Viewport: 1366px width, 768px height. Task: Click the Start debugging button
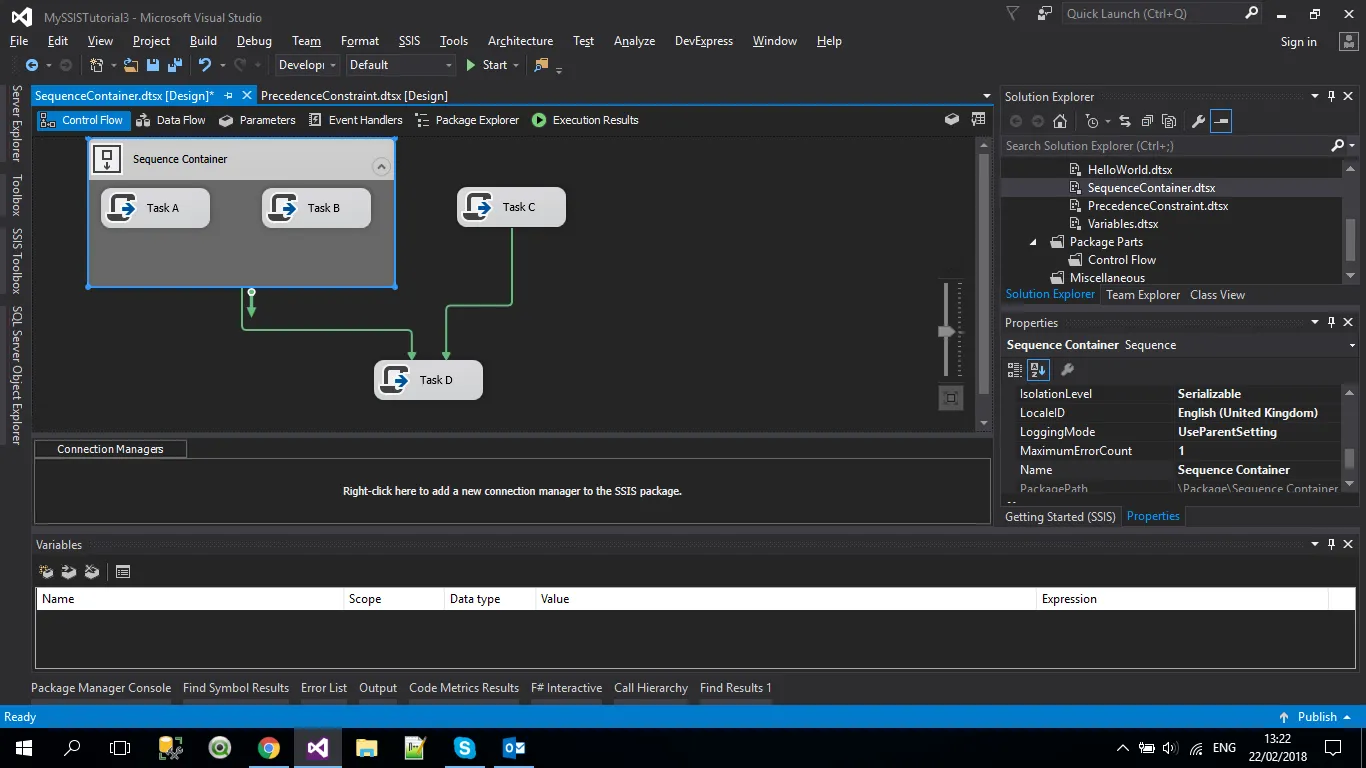point(487,65)
